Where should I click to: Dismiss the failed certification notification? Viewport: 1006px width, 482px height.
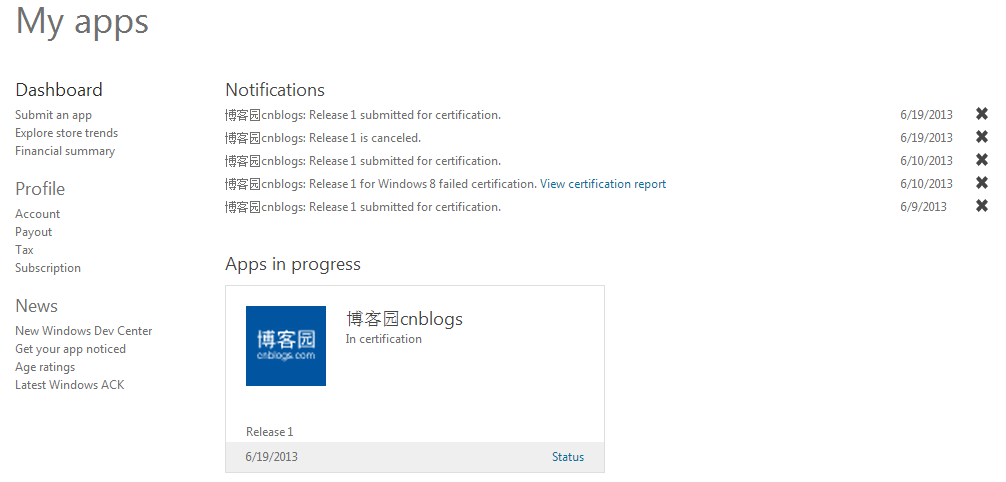(982, 183)
